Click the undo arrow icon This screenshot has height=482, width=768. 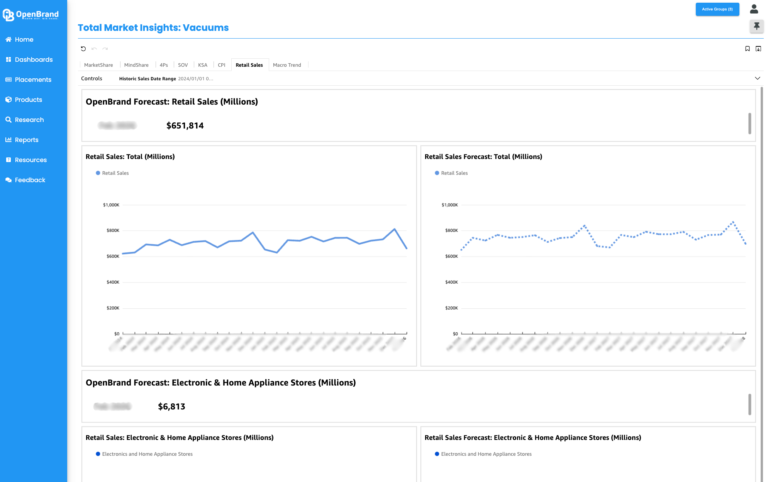[x=94, y=48]
